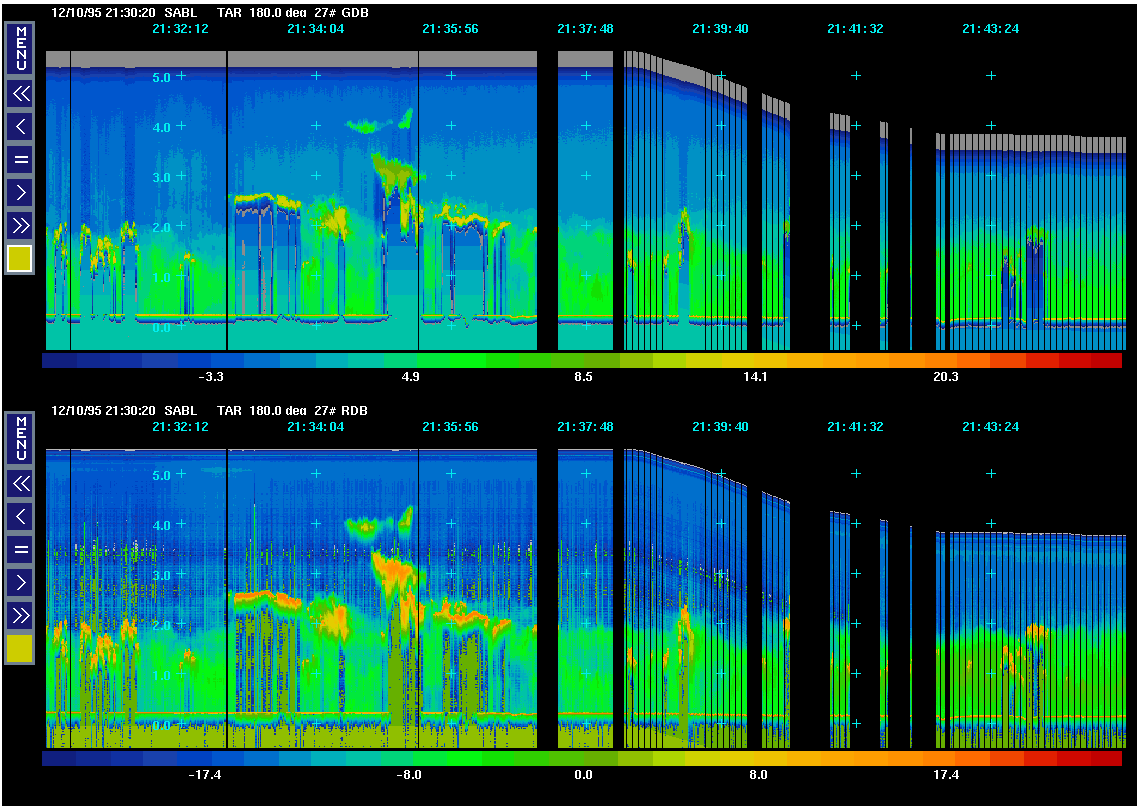
Task: Open the MENU button in the bottom RDB panel
Action: 20,437
